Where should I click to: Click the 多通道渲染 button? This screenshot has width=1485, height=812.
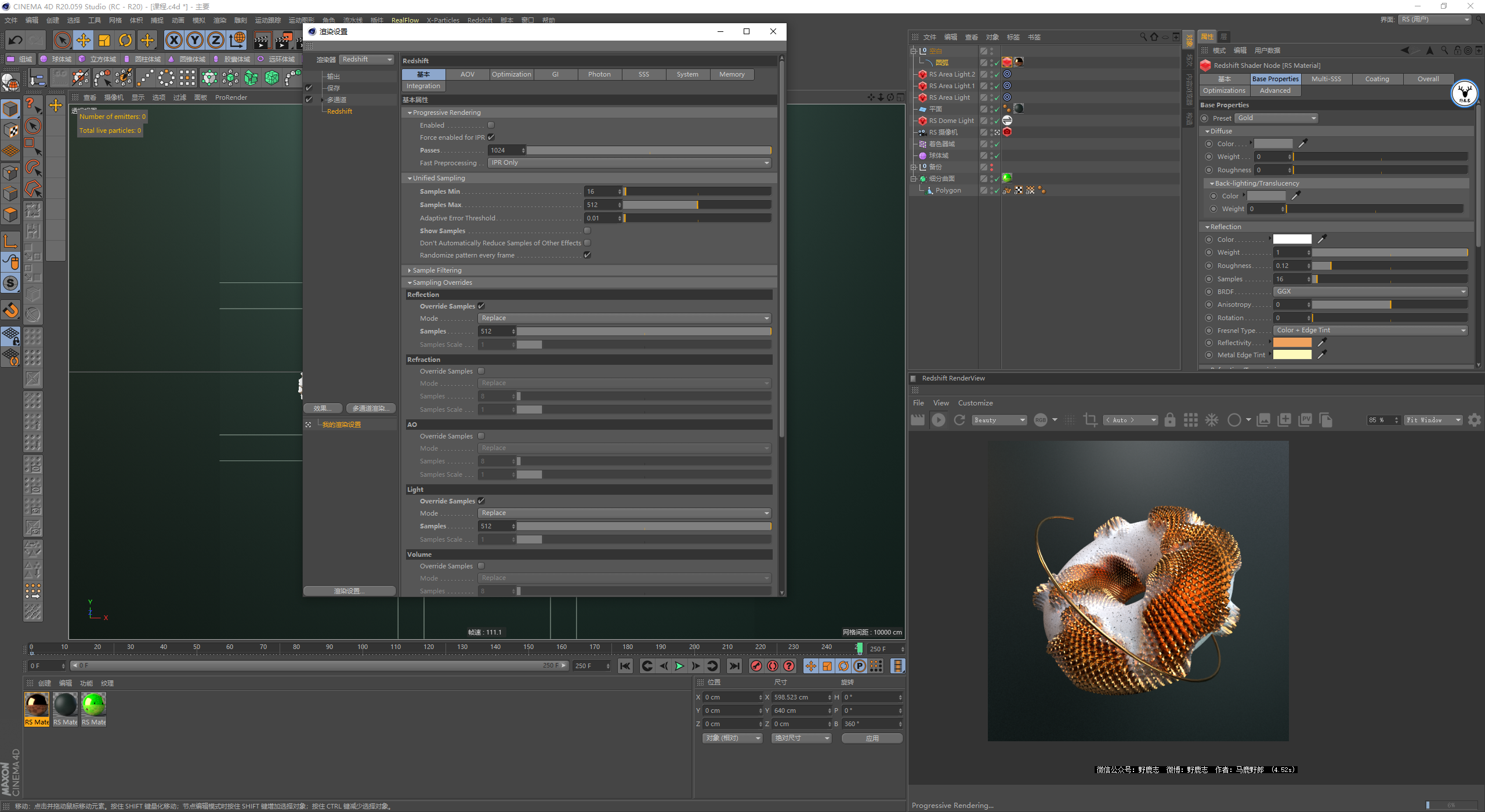pos(371,408)
